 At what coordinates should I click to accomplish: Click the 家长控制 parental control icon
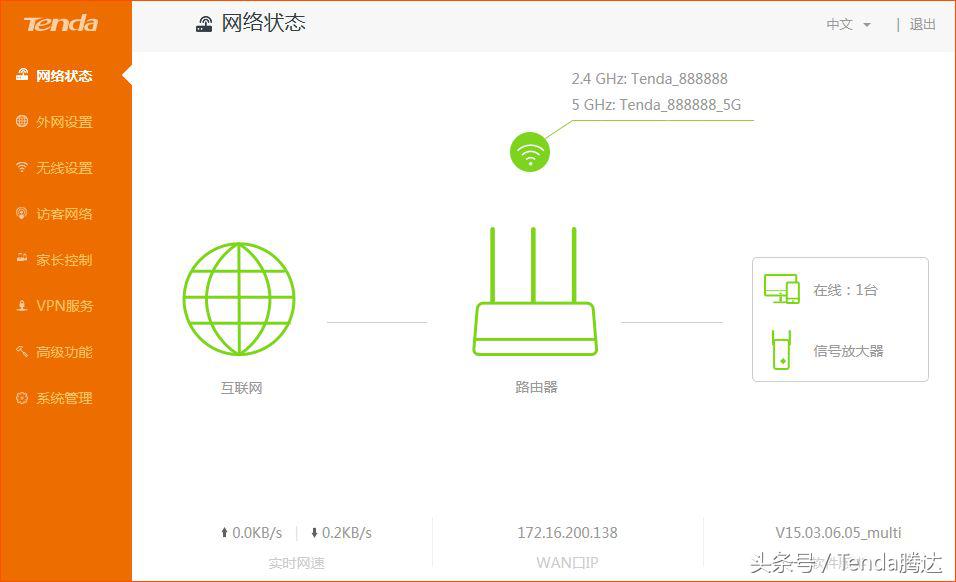(x=22, y=259)
